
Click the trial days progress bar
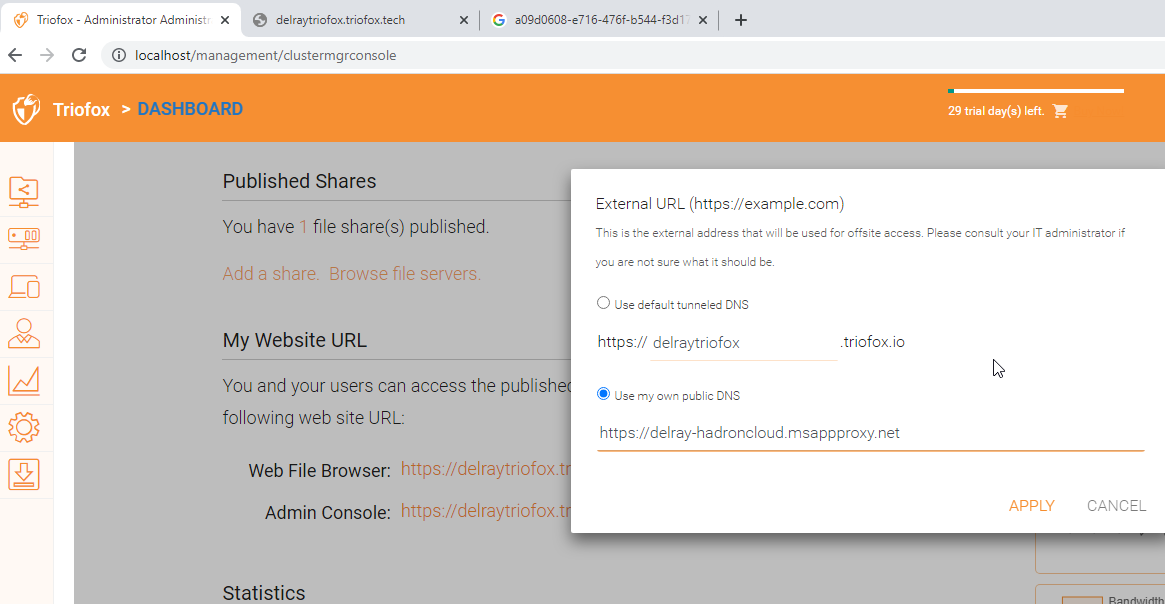tap(1036, 91)
